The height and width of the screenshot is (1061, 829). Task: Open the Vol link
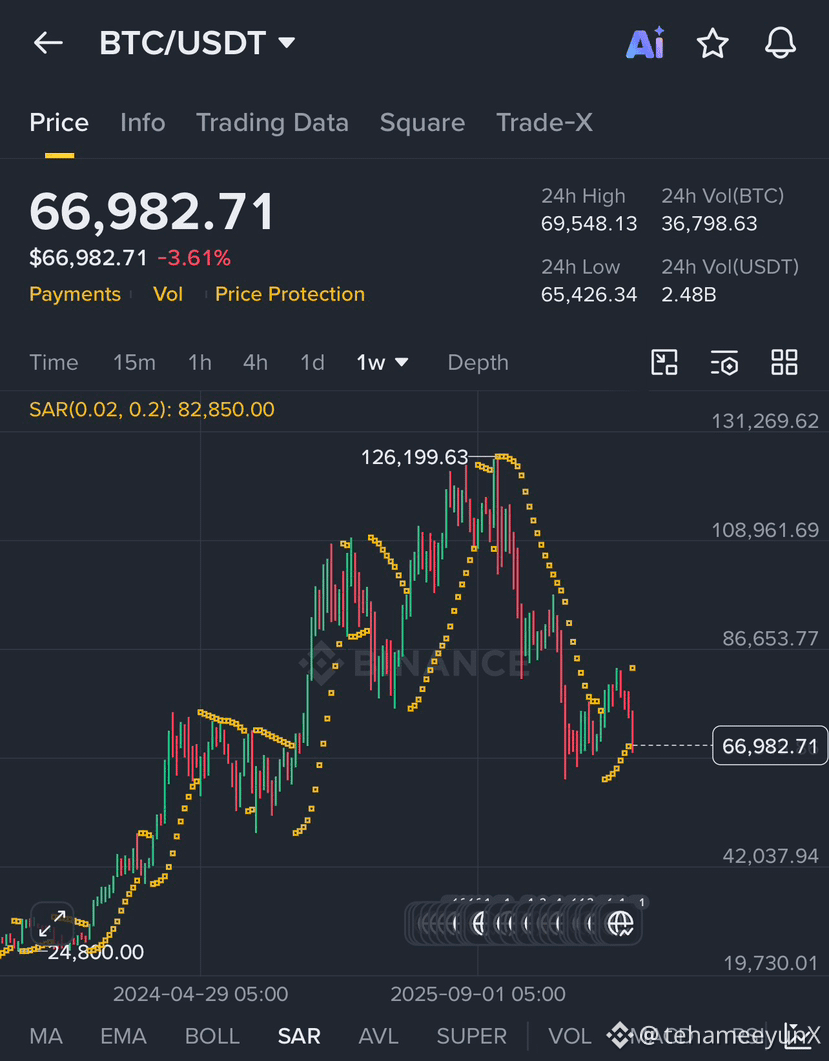pos(168,294)
